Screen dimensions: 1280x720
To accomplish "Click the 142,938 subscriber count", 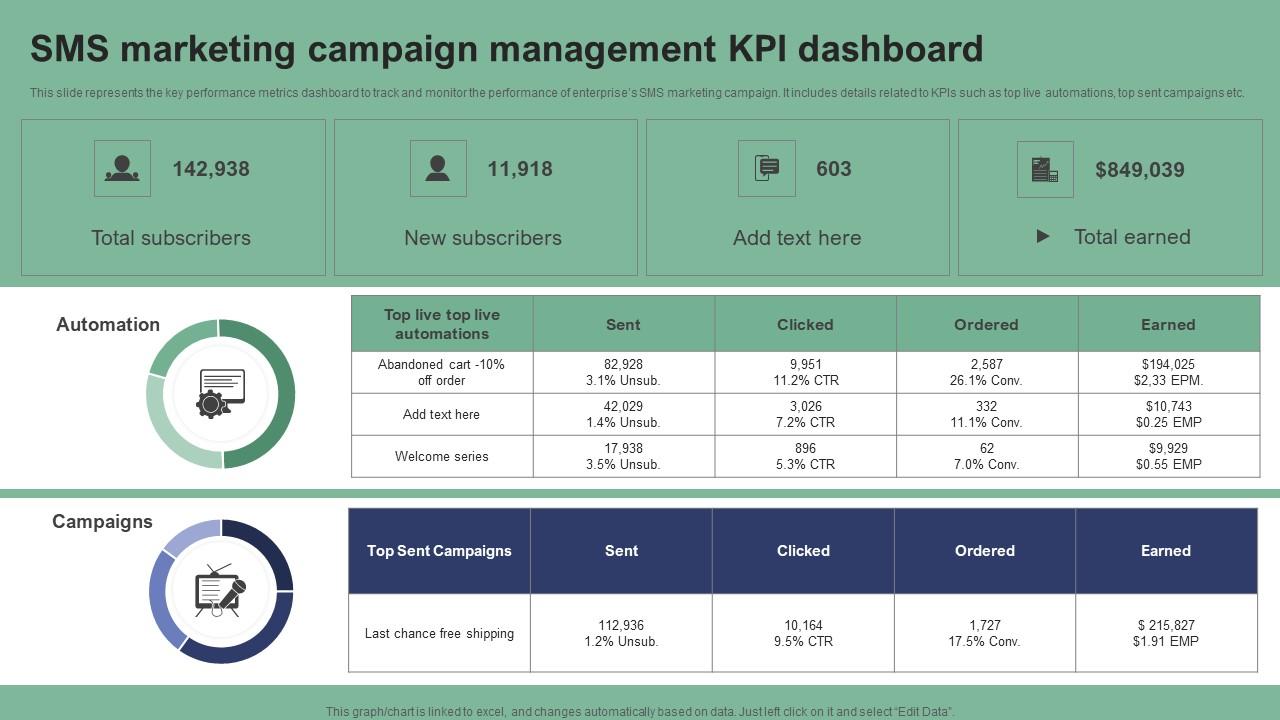I will click(x=211, y=169).
